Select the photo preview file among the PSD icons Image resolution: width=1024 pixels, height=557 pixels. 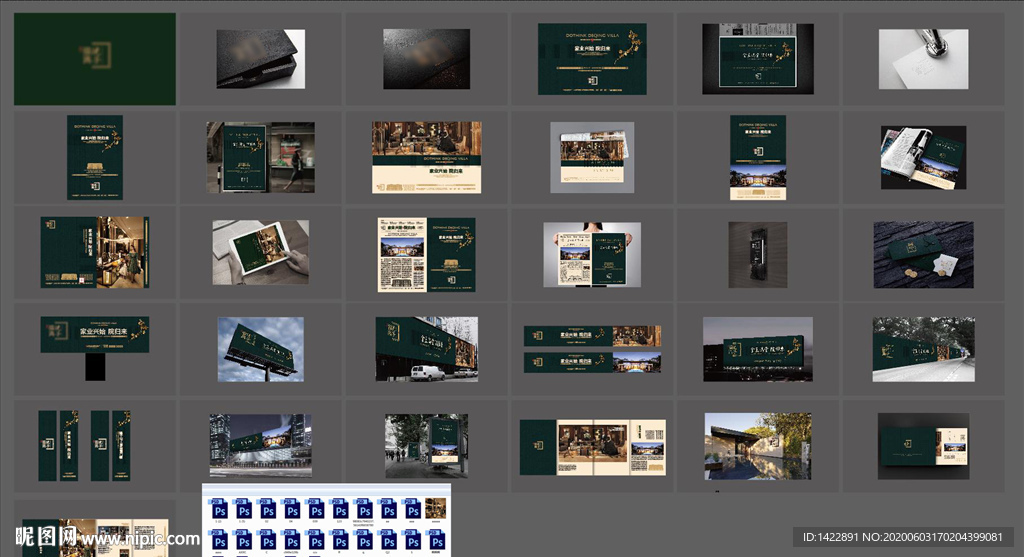(435, 508)
